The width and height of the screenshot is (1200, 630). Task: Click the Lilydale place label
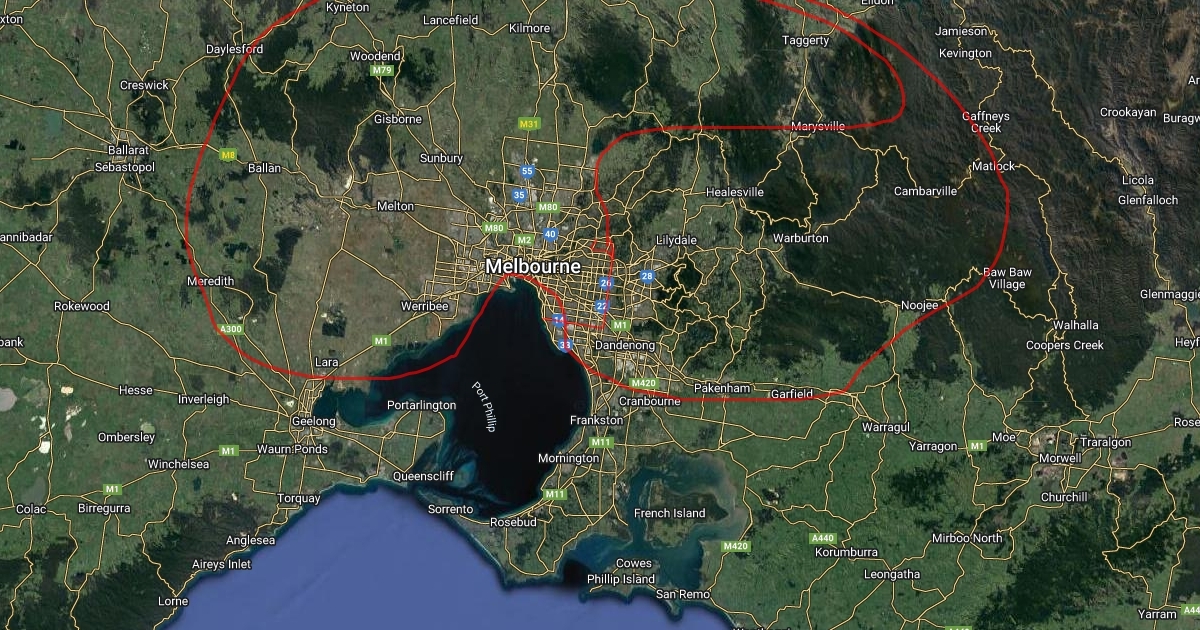pyautogui.click(x=676, y=241)
